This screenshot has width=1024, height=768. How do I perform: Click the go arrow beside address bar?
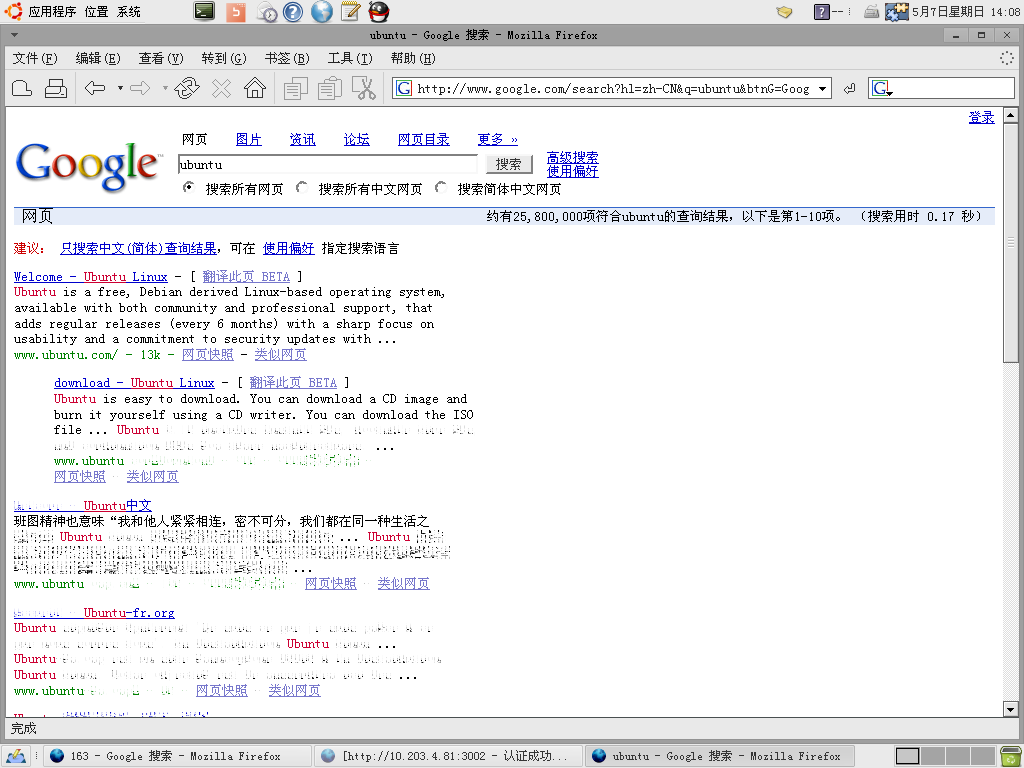click(x=849, y=88)
